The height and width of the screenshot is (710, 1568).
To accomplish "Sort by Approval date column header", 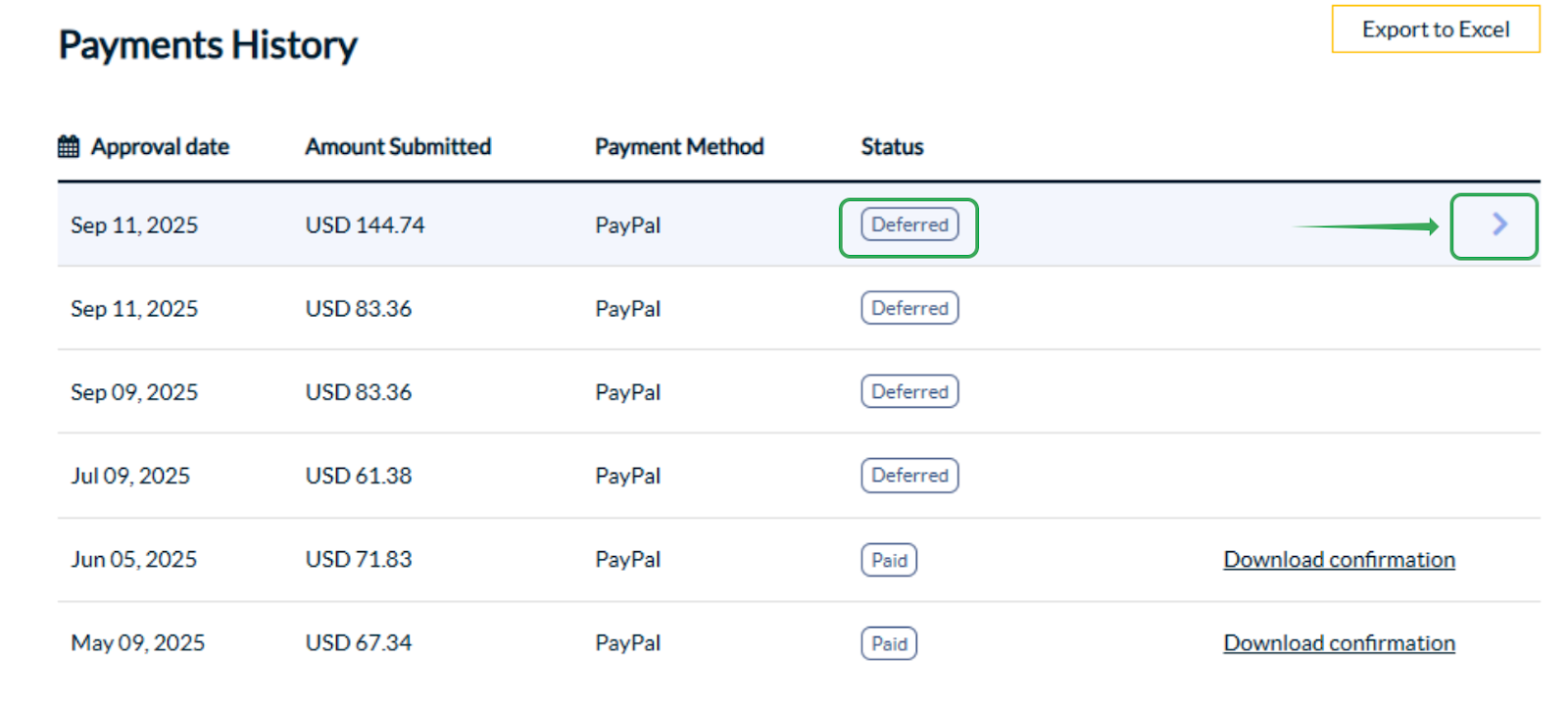I will click(x=160, y=147).
